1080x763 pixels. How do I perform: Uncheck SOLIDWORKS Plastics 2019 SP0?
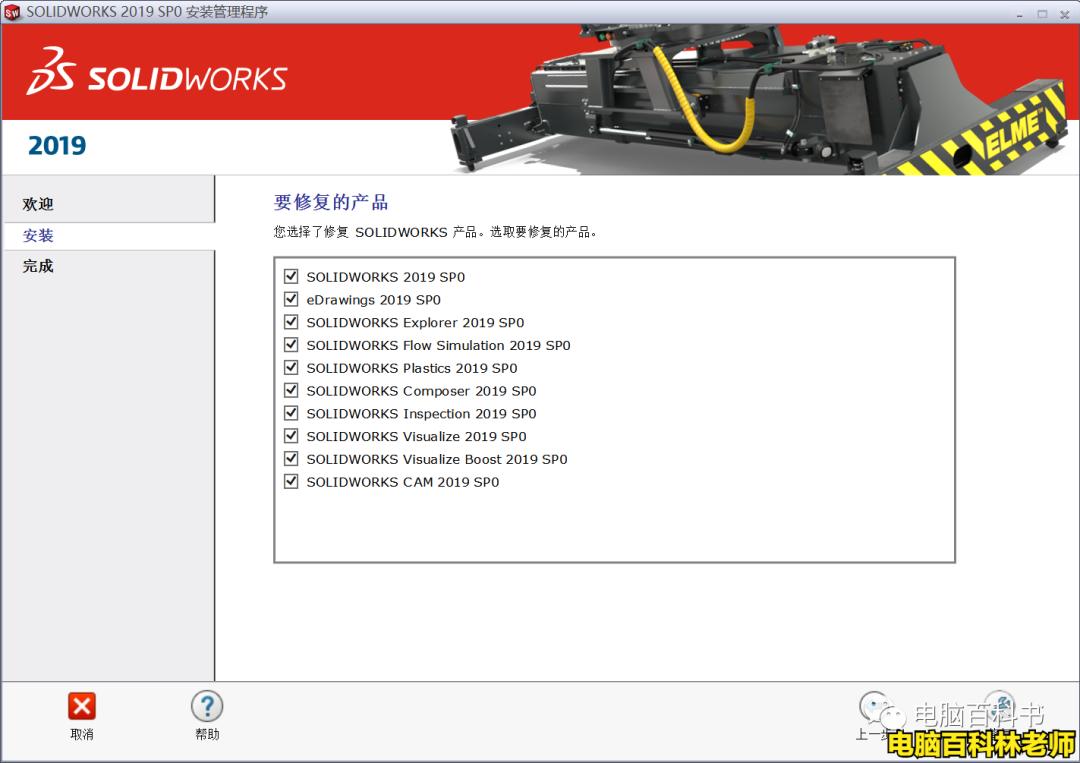(x=291, y=367)
